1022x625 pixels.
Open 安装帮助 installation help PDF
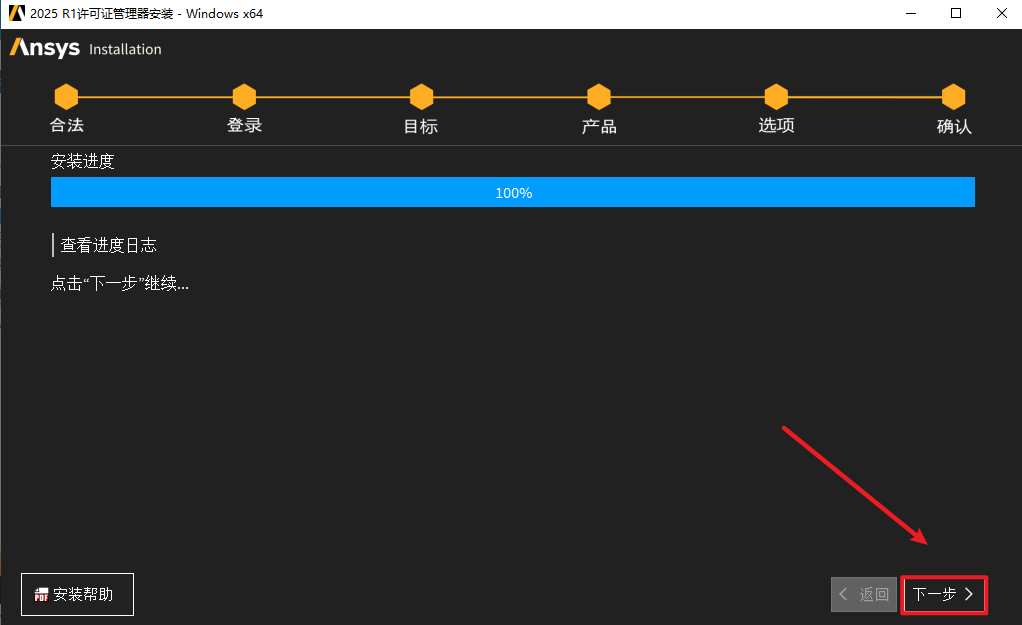(77, 594)
